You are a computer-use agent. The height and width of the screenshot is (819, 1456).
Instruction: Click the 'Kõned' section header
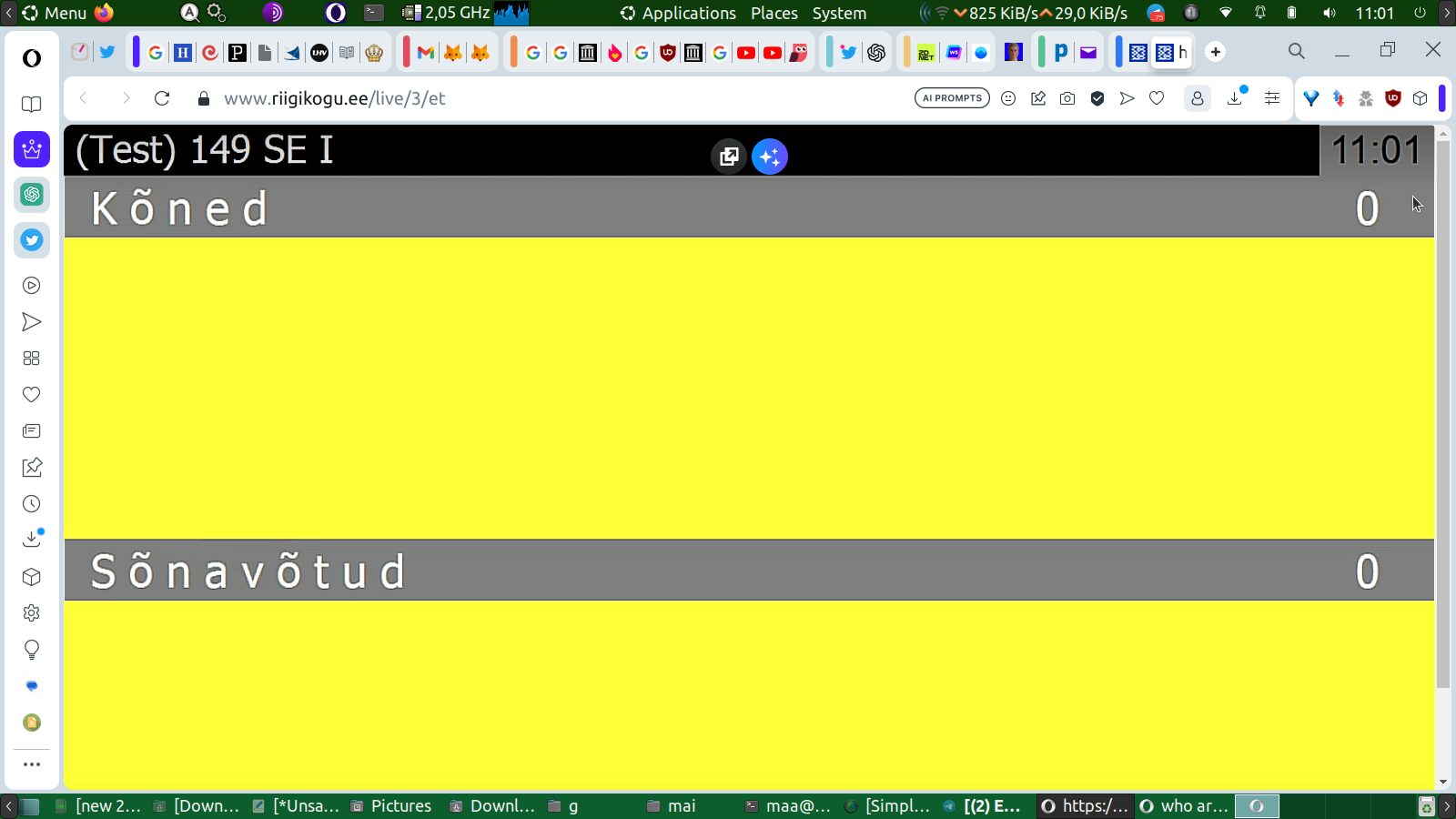click(x=749, y=207)
